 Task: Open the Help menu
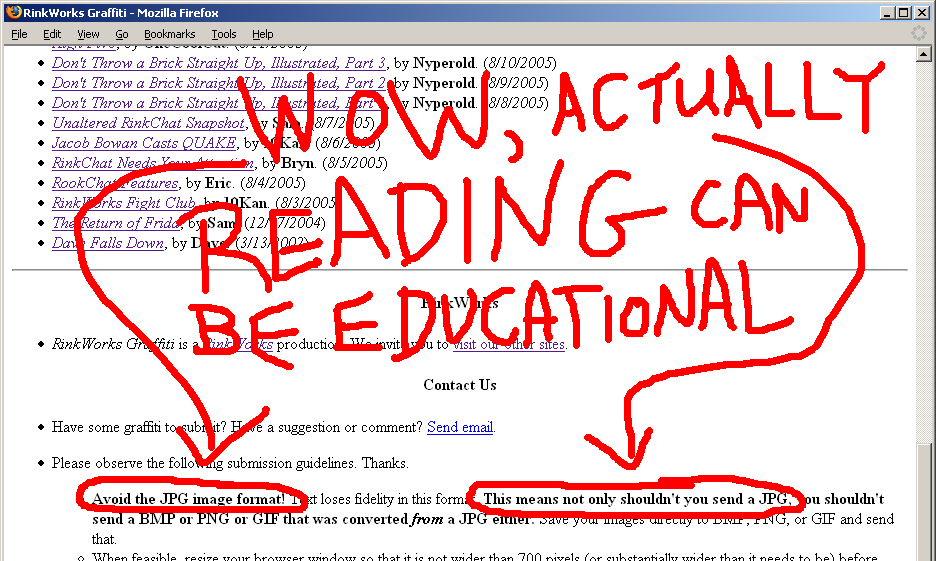[262, 34]
